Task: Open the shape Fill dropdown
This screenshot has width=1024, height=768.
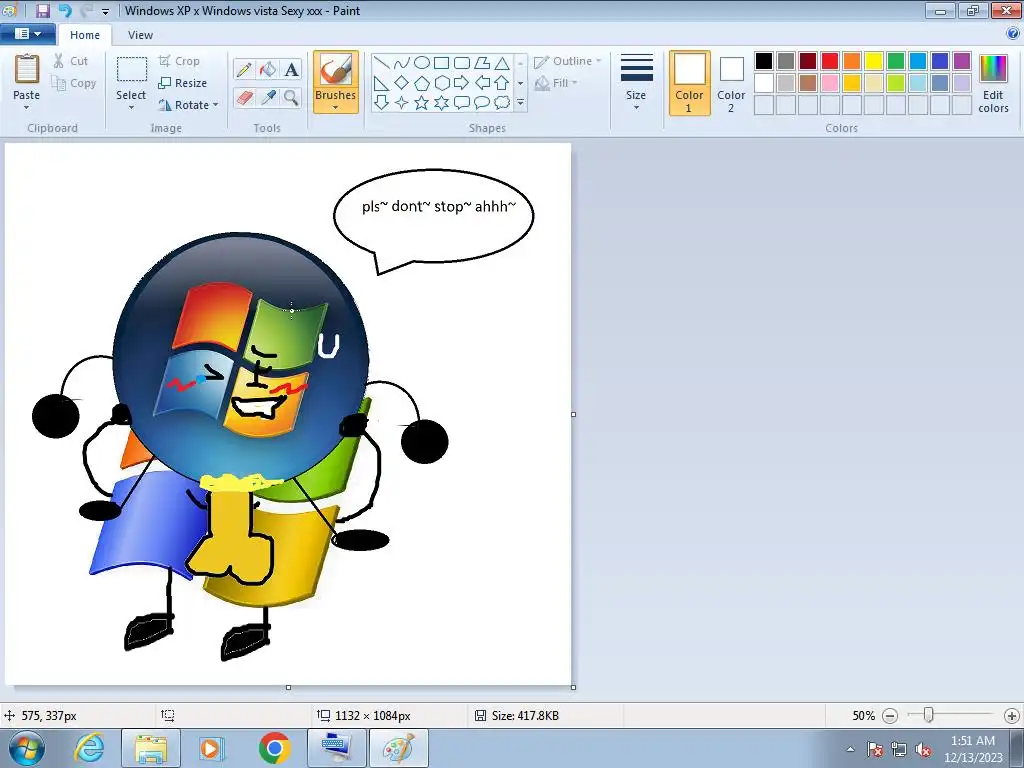Action: 556,83
